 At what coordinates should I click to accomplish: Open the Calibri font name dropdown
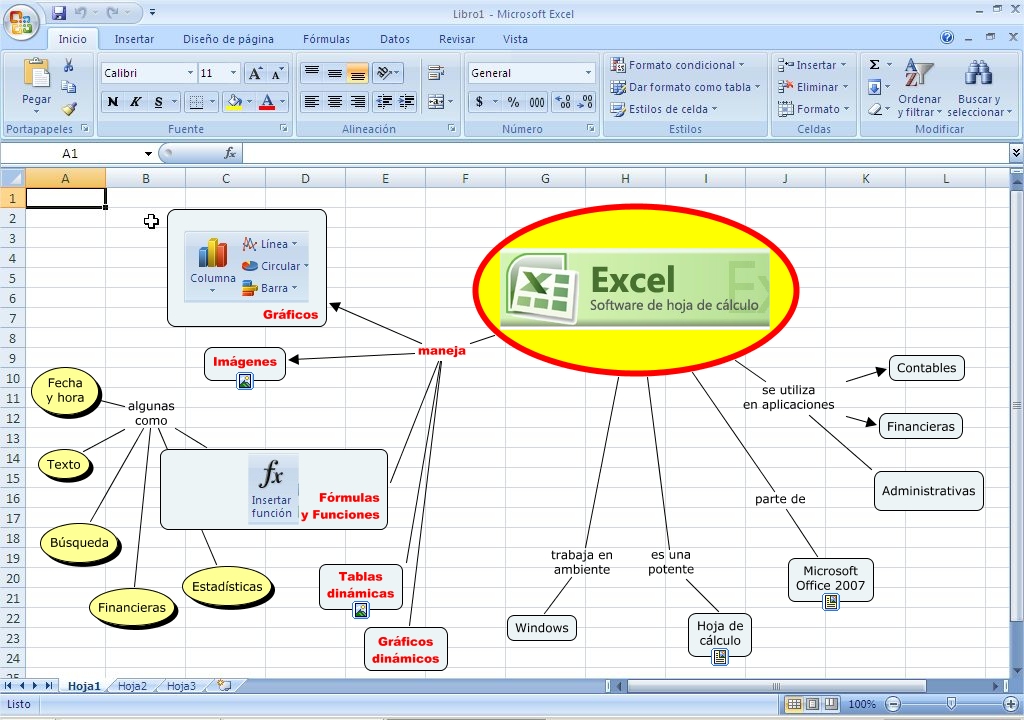(190, 73)
